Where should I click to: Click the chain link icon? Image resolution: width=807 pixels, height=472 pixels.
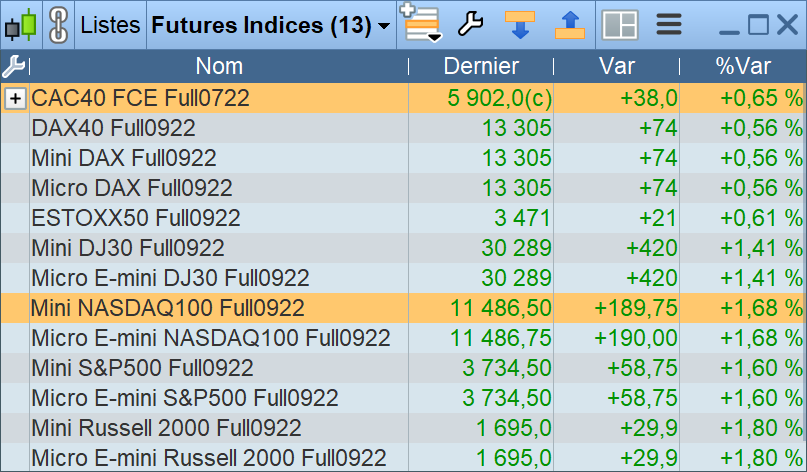(58, 24)
